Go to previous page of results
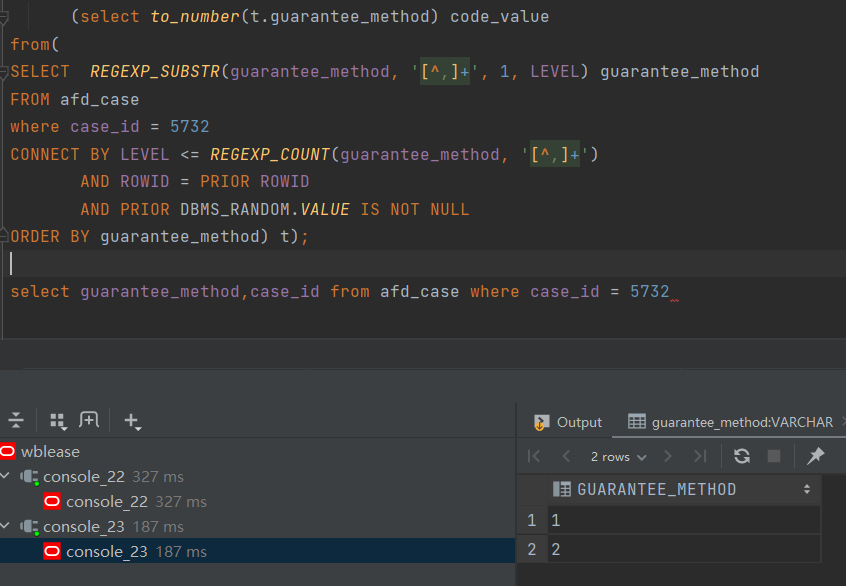The width and height of the screenshot is (846, 586). pos(566,456)
